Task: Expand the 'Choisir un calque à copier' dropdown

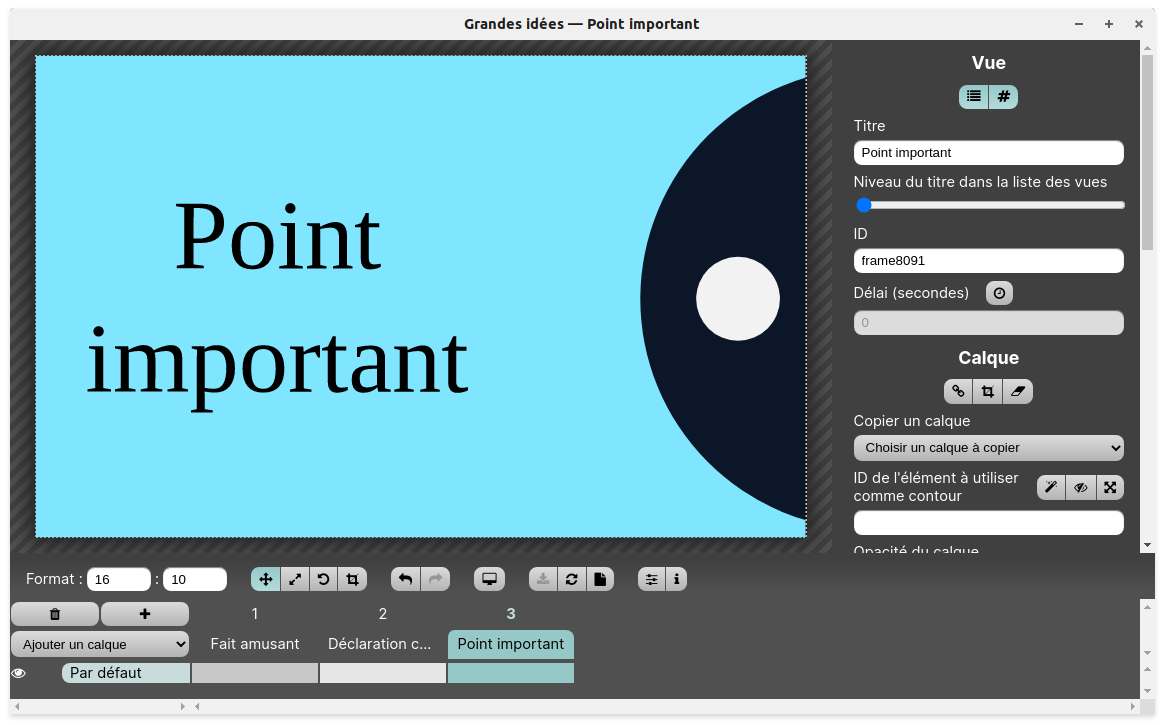Action: [988, 447]
